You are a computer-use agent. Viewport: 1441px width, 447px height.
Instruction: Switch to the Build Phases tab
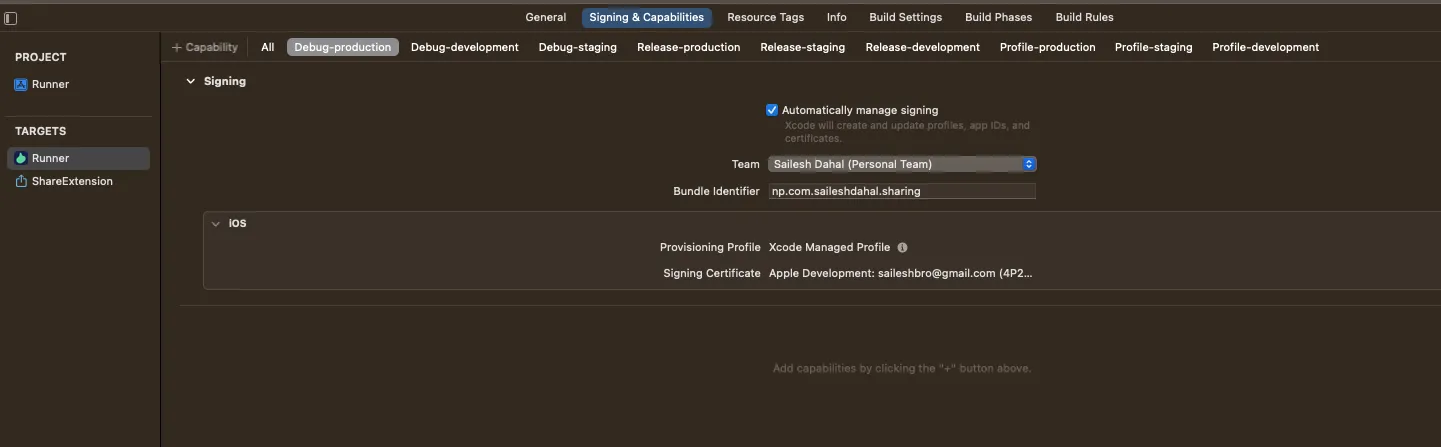click(x=1000, y=17)
